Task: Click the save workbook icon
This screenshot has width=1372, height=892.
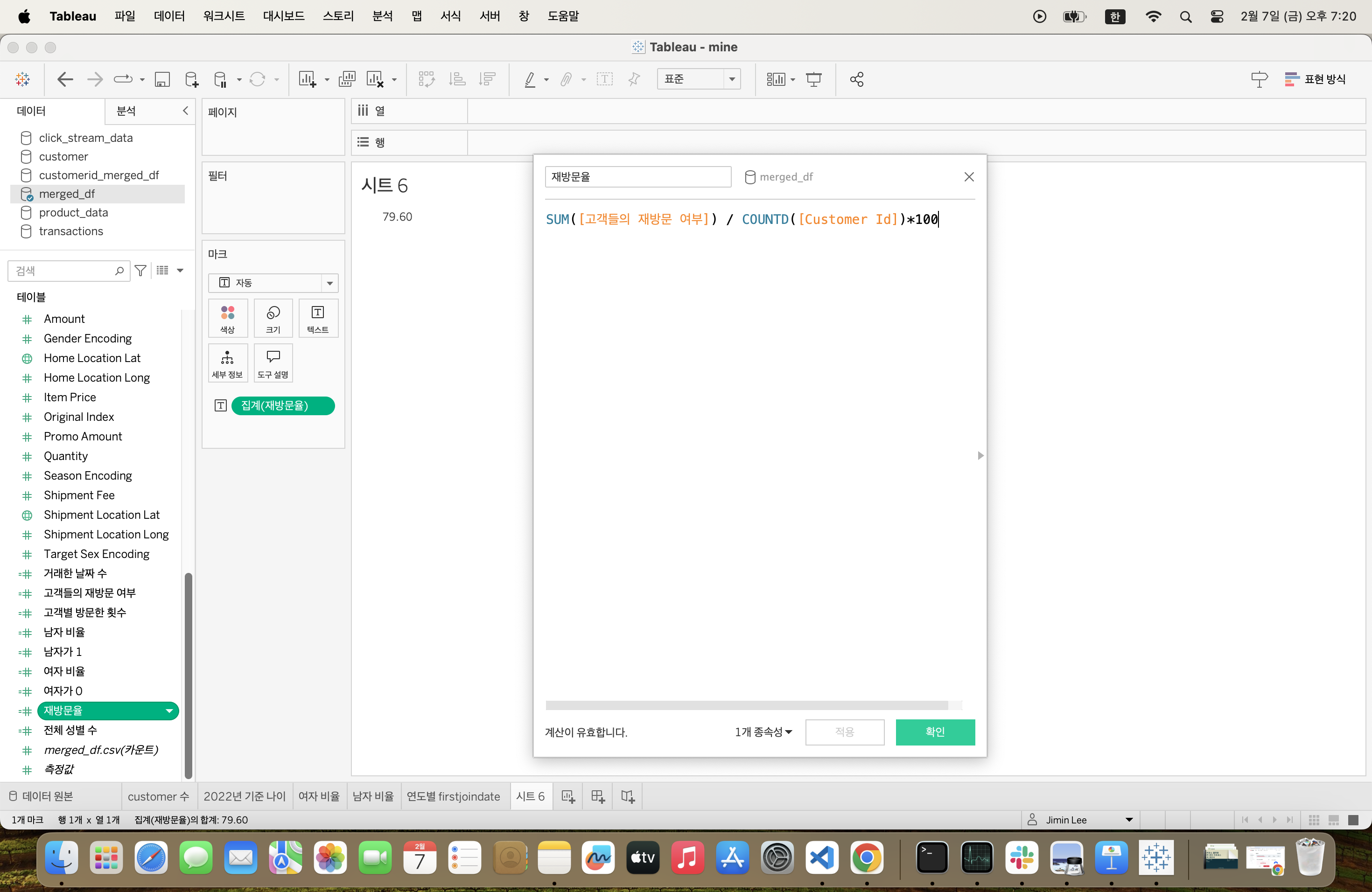Action: coord(162,79)
